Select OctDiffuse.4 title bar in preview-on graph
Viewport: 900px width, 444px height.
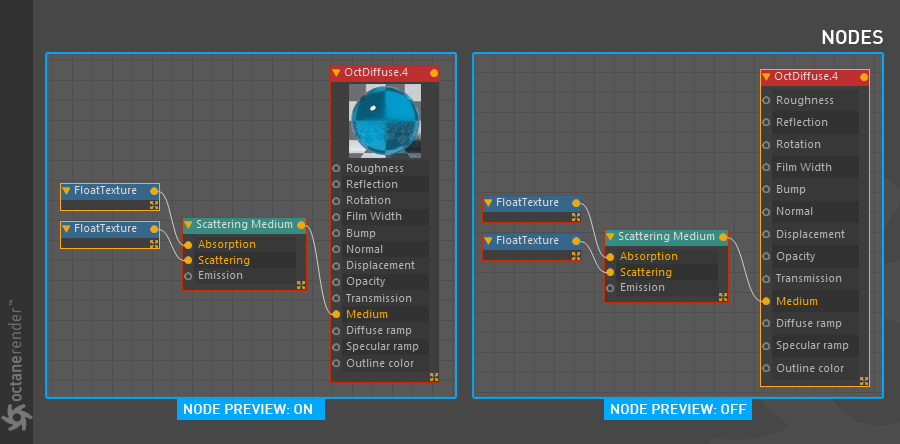coord(385,73)
